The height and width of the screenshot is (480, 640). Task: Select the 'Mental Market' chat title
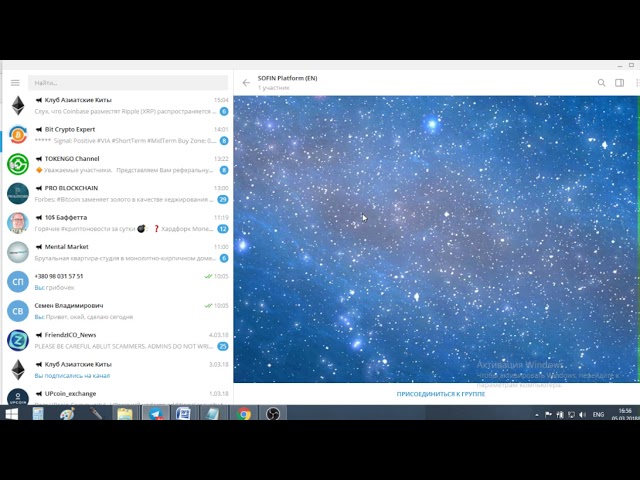point(67,247)
